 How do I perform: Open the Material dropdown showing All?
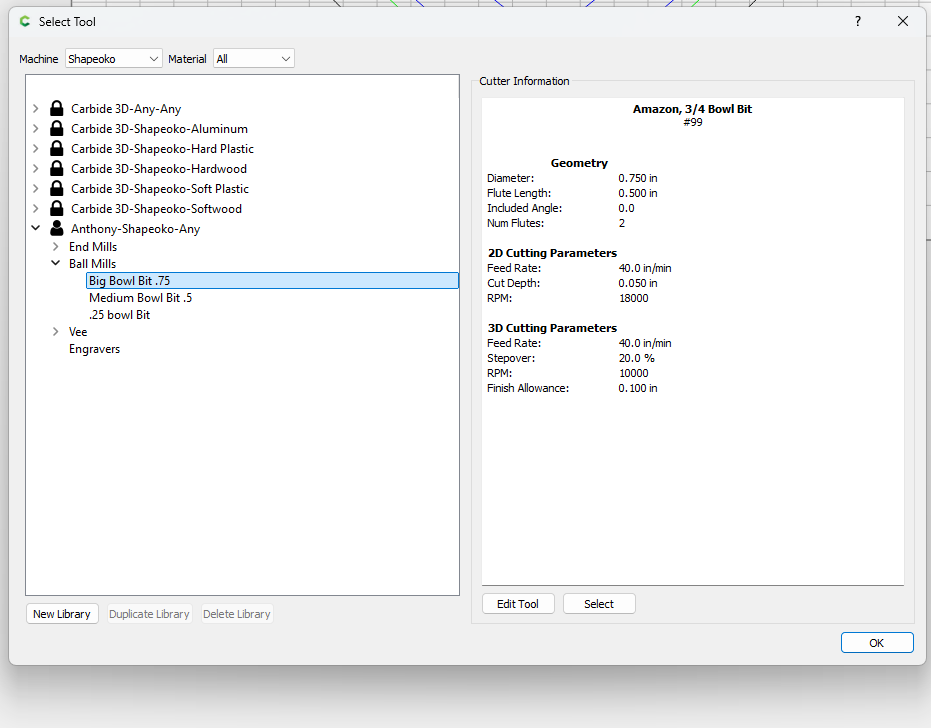(x=254, y=59)
